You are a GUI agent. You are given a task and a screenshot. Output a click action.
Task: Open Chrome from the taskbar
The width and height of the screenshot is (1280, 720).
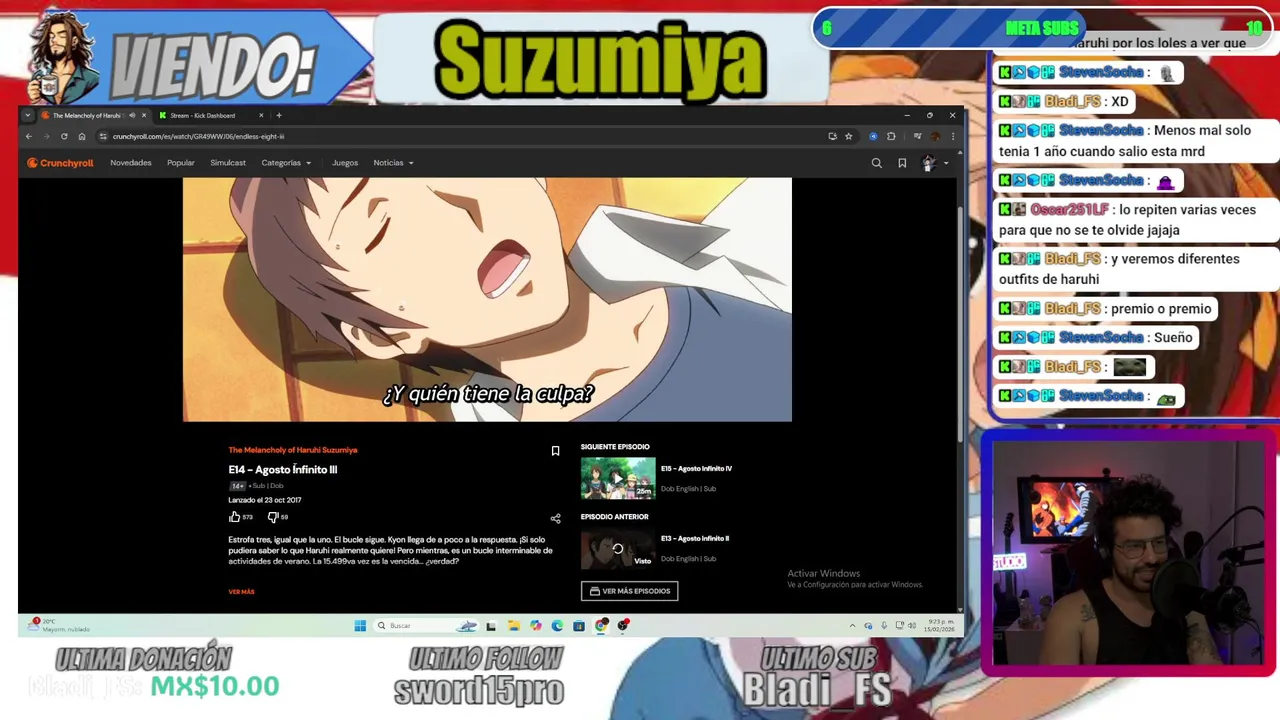point(601,626)
